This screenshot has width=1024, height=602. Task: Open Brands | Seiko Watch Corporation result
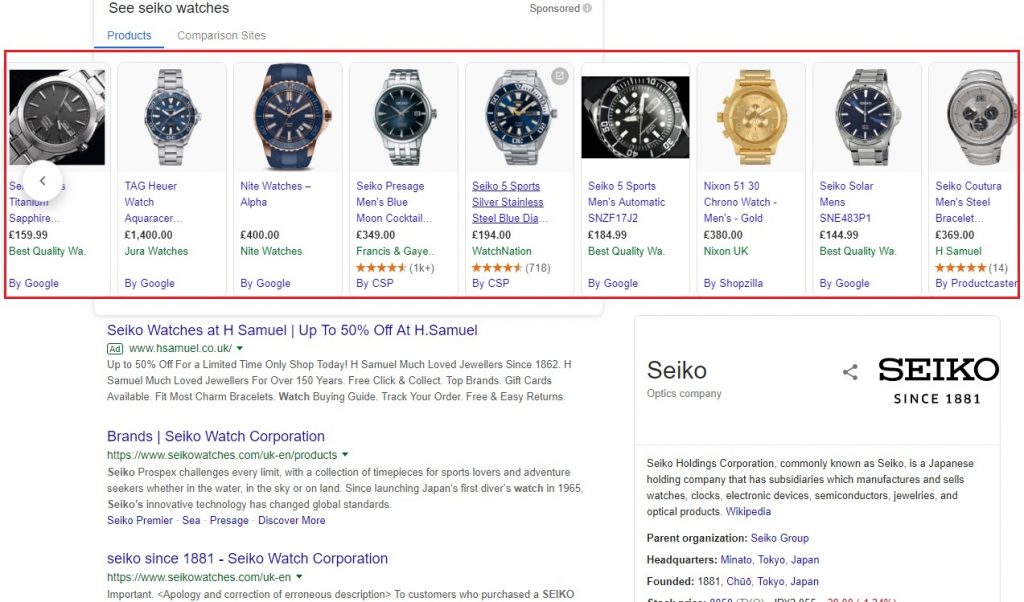pyautogui.click(x=216, y=436)
